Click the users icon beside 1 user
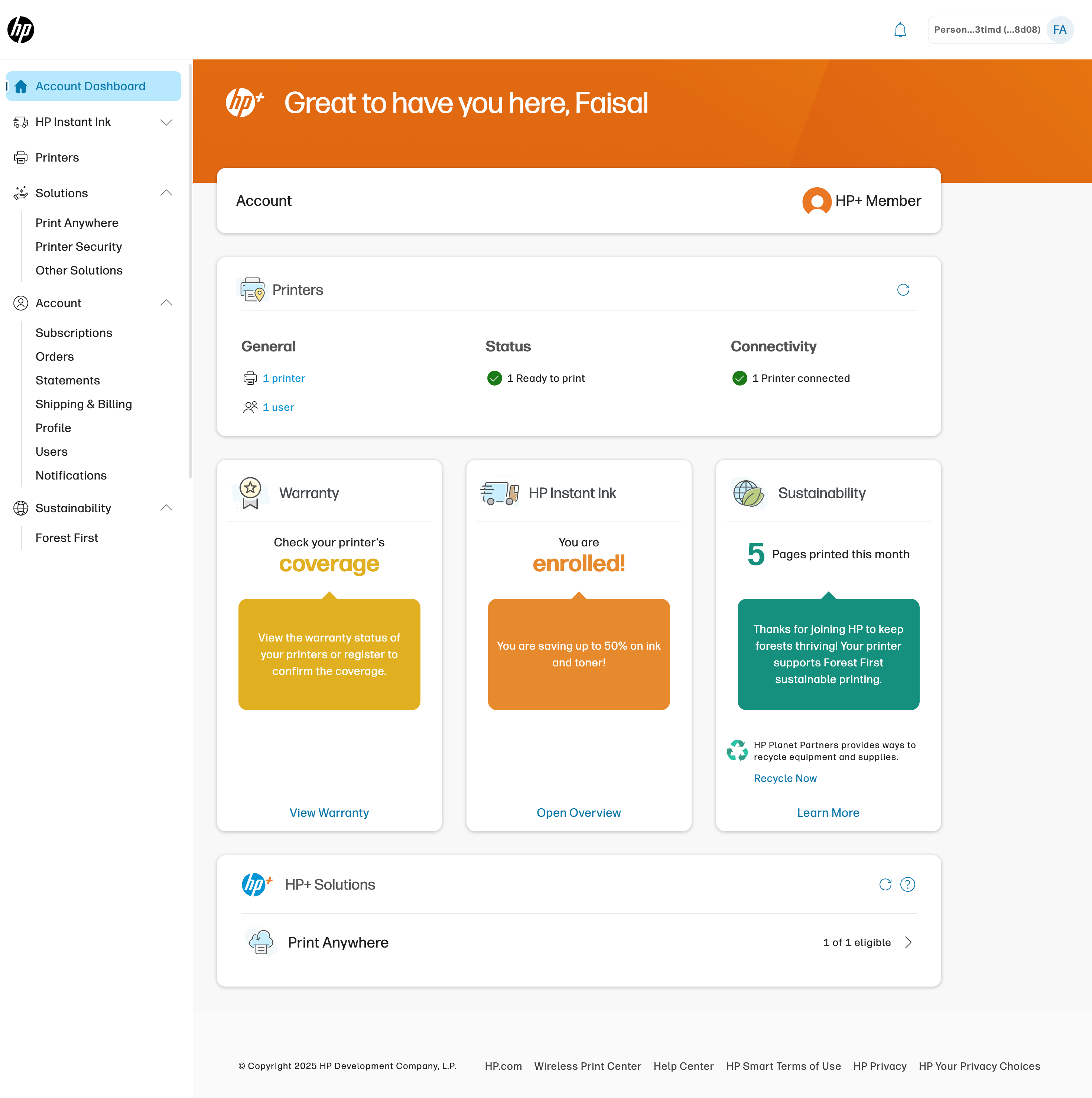Image resolution: width=1092 pixels, height=1098 pixels. 250,407
